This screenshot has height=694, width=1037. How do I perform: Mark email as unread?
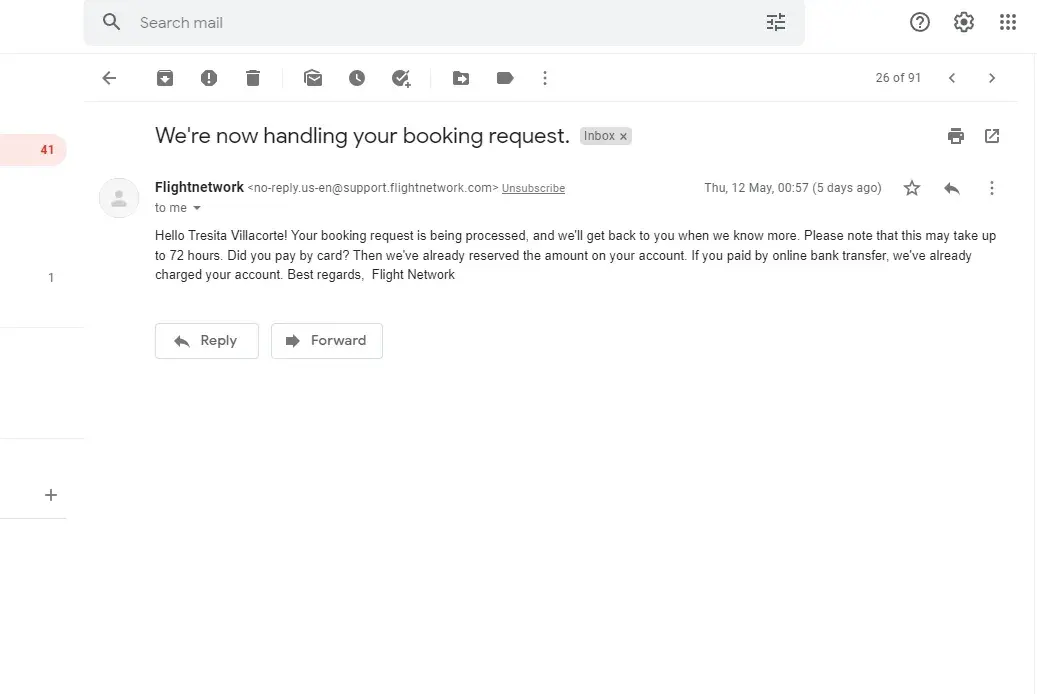tap(313, 78)
